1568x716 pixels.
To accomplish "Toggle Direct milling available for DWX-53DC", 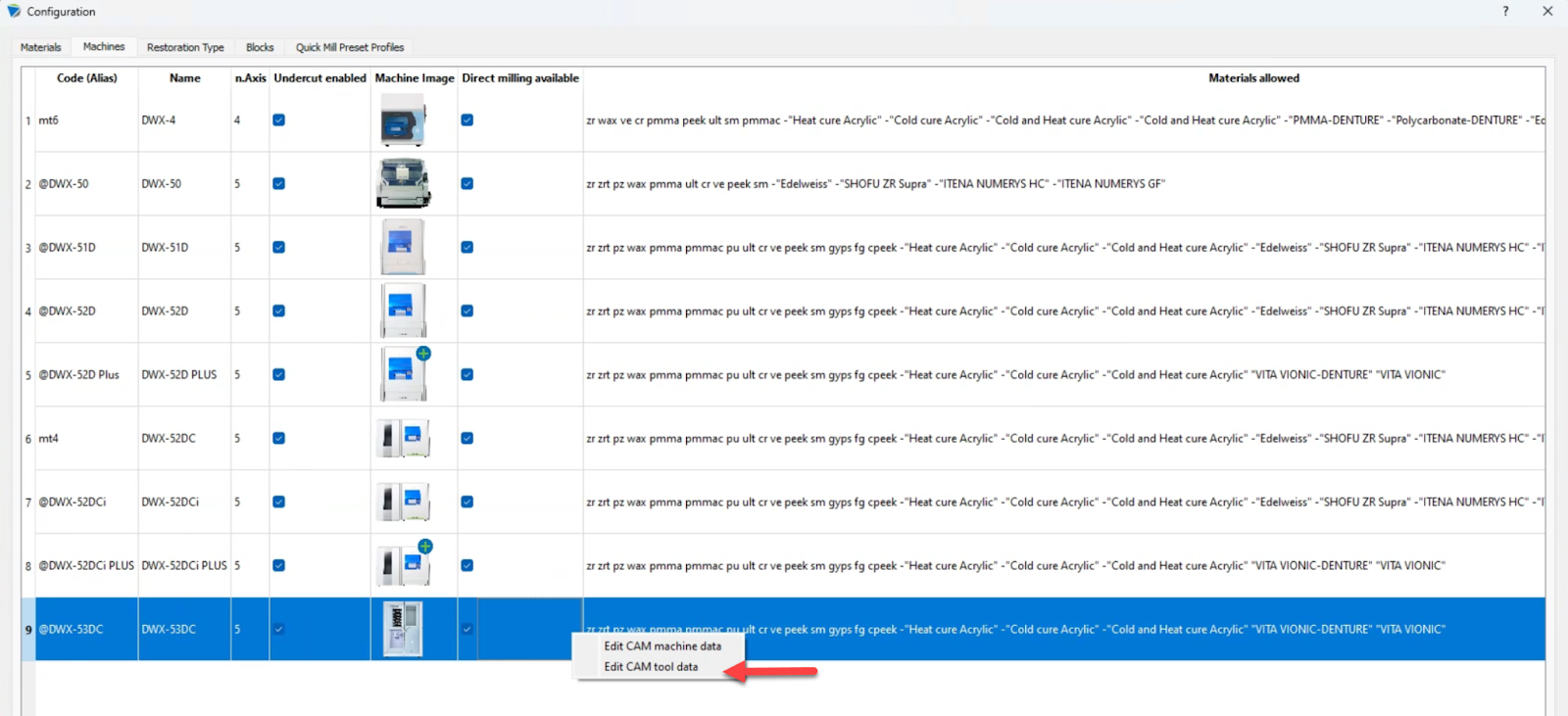I will coord(467,629).
